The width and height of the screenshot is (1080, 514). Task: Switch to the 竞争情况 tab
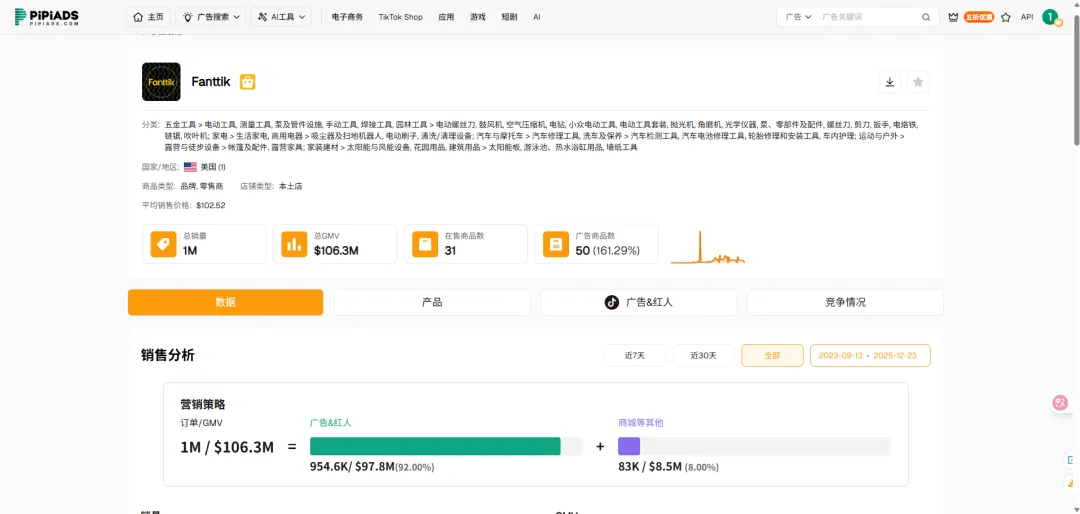point(845,302)
